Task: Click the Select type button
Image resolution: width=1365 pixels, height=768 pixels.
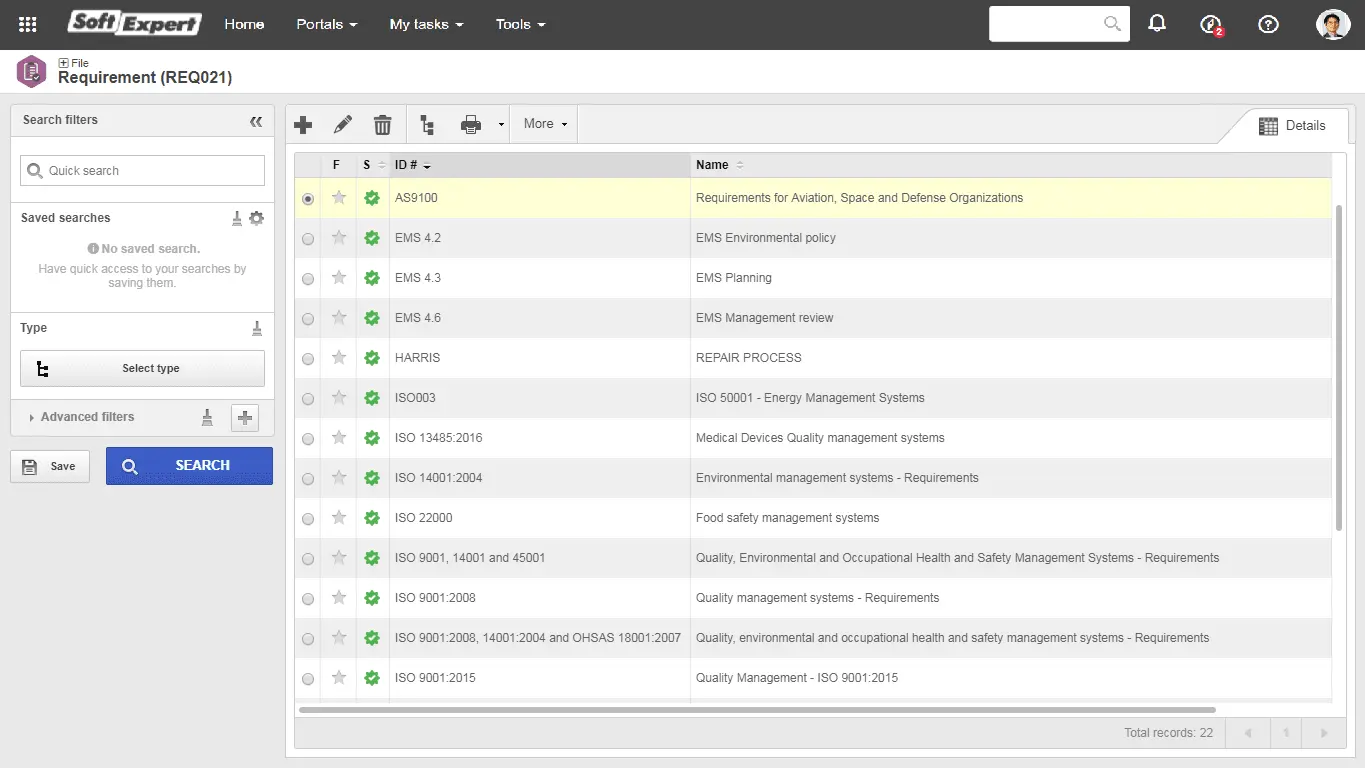Action: [x=142, y=368]
